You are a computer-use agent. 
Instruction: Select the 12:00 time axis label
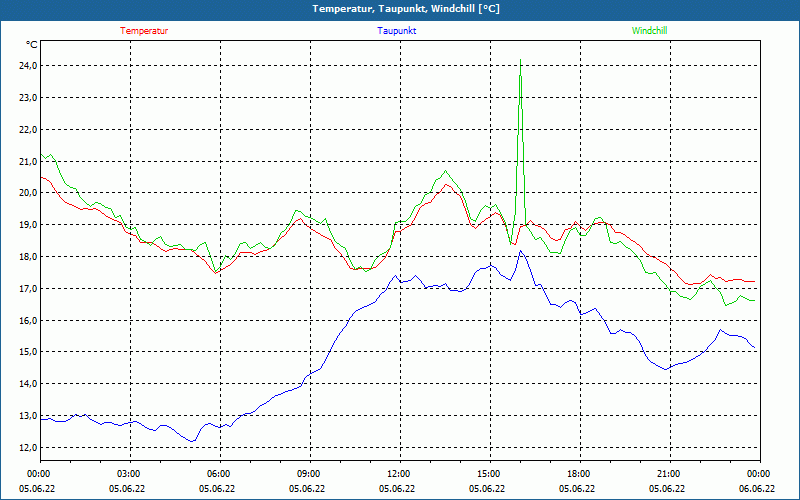pyautogui.click(x=398, y=474)
